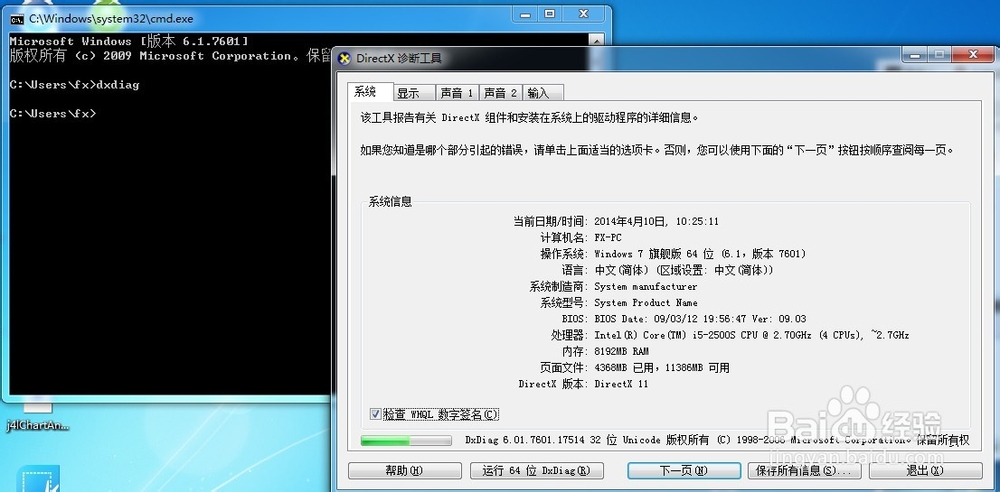Click the System Product Name value
The width and height of the screenshot is (1000, 492).
coord(645,302)
